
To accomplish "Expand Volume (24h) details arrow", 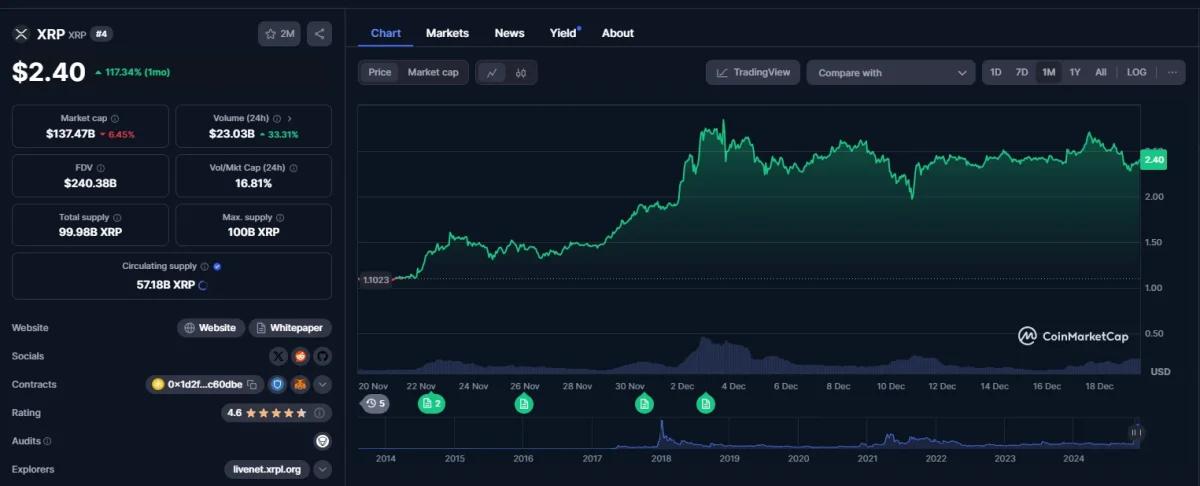I will pyautogui.click(x=290, y=118).
